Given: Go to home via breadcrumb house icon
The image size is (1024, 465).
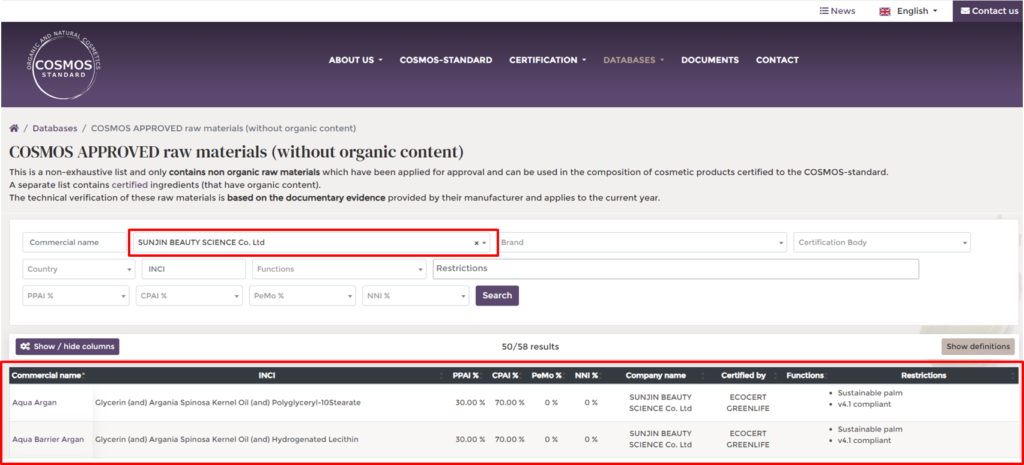Looking at the screenshot, I should 14,129.
